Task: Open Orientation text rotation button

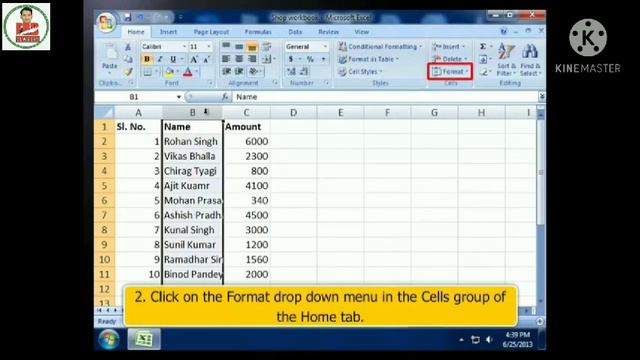Action: tap(255, 72)
